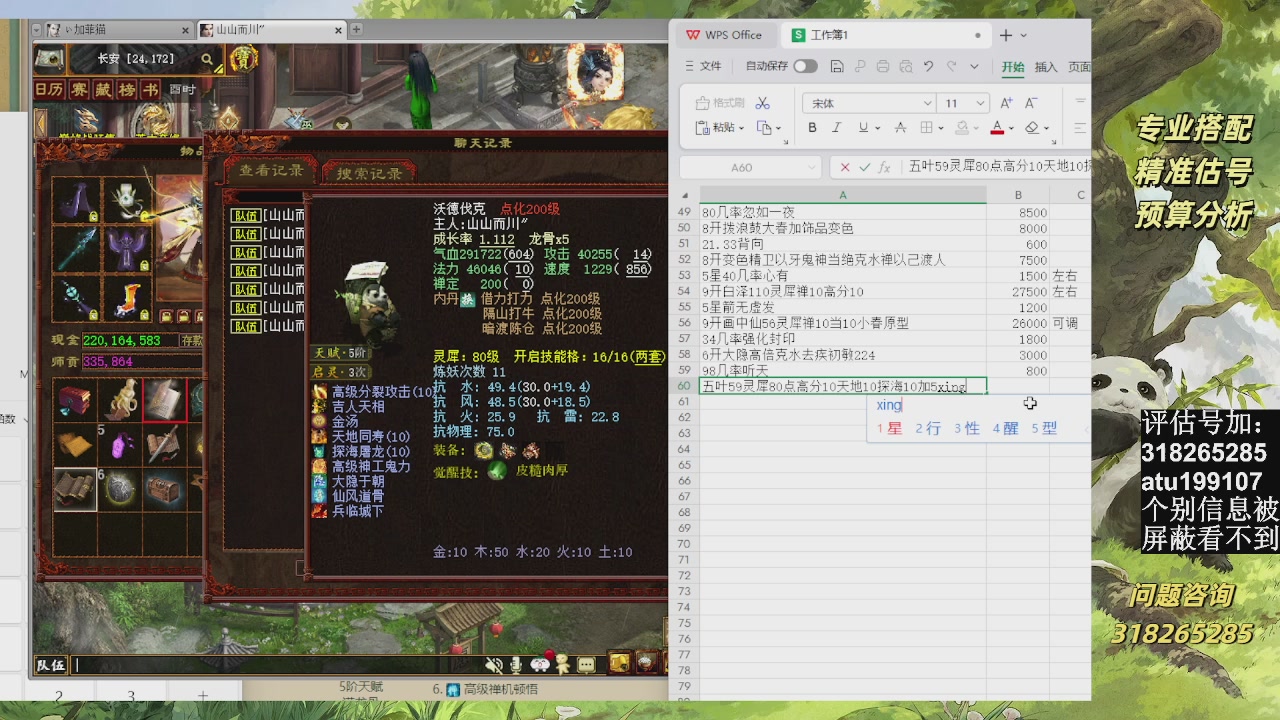Screen dimensions: 1280x720
Task: Click the 格式刷 format painter icon
Action: click(x=720, y=103)
